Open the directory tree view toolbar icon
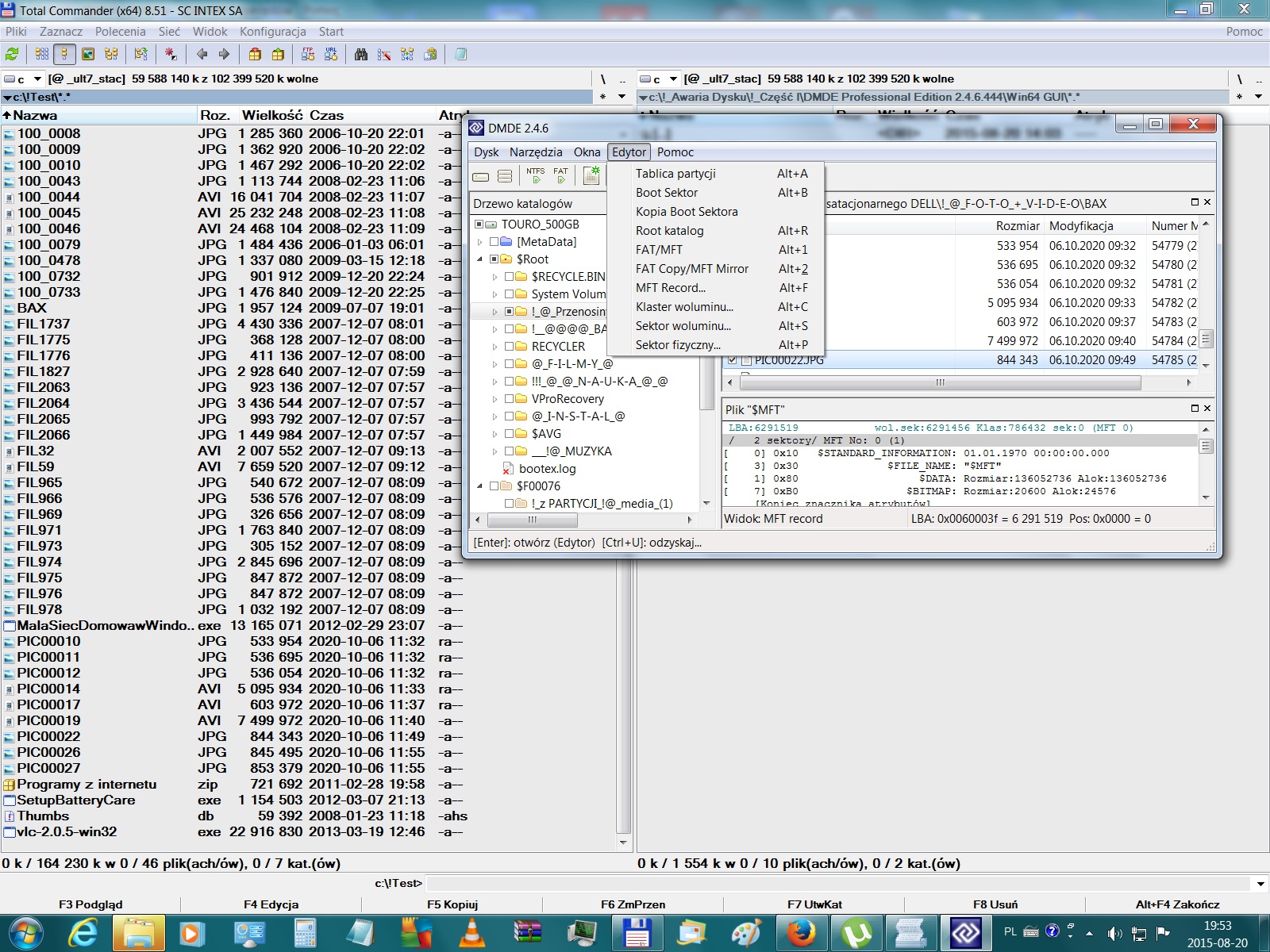The width and height of the screenshot is (1270, 952). pyautogui.click(x=111, y=54)
